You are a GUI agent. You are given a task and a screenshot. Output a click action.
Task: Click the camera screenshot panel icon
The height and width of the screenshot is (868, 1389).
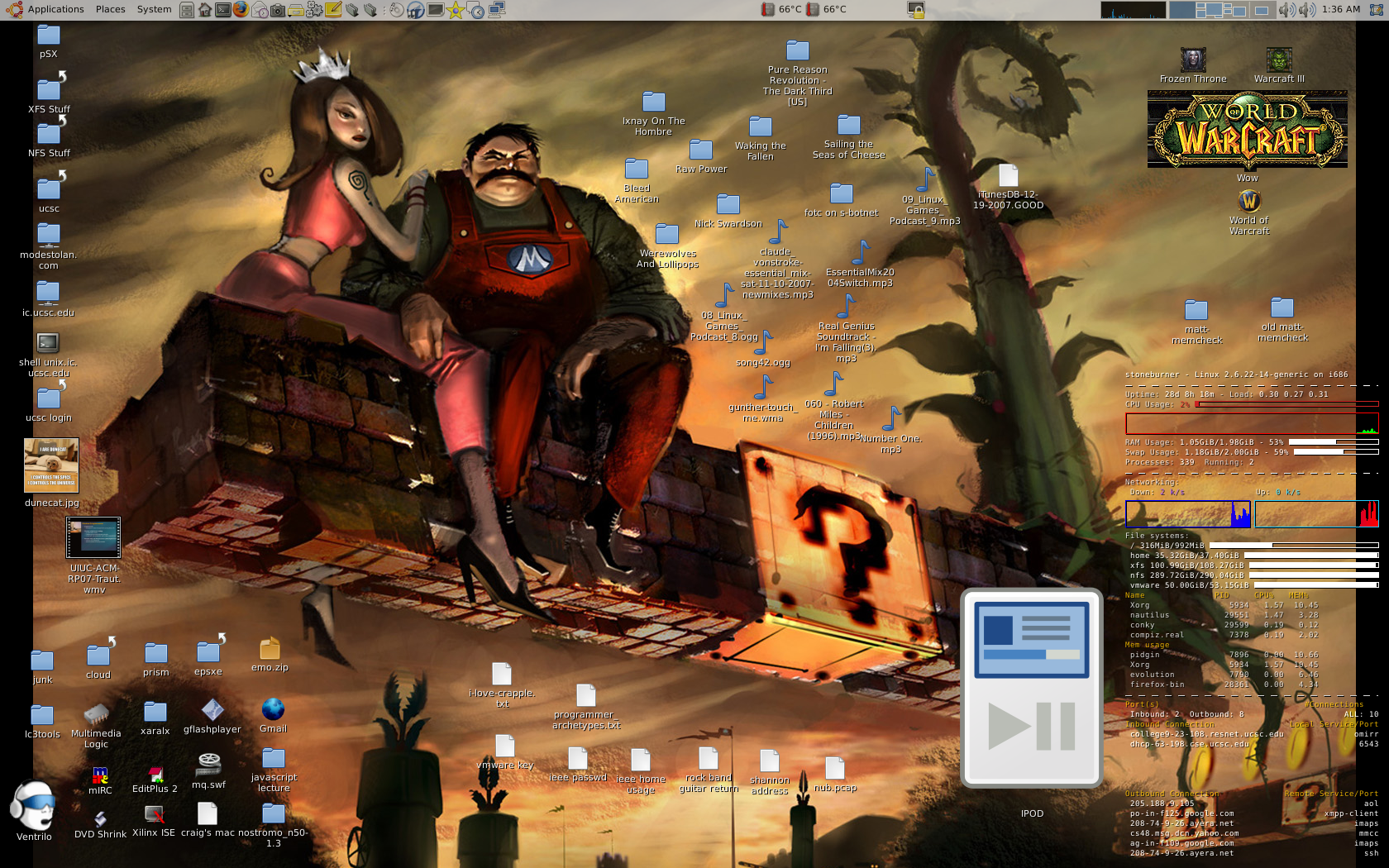coord(278,10)
